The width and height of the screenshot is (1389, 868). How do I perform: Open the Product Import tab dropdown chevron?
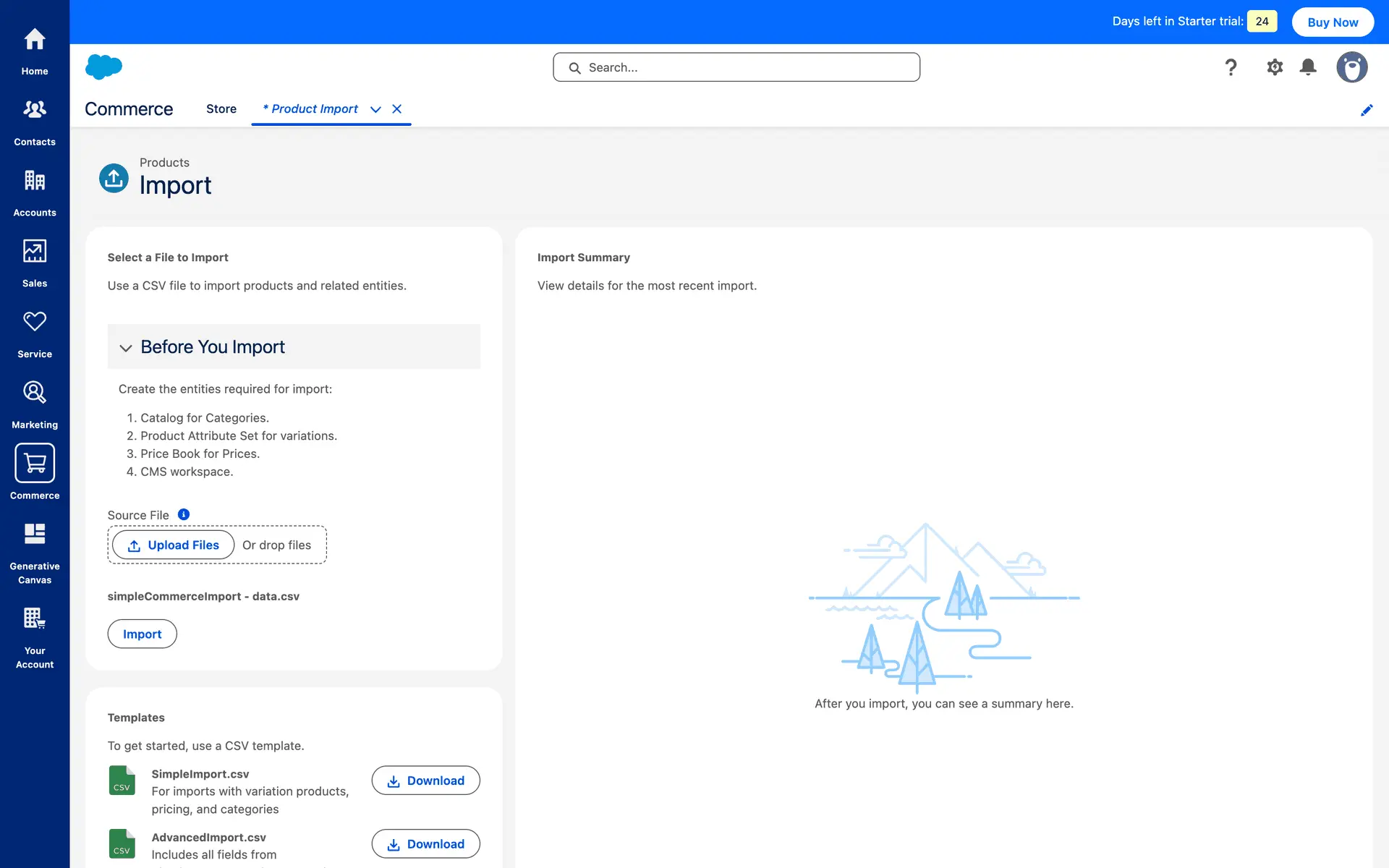point(375,109)
